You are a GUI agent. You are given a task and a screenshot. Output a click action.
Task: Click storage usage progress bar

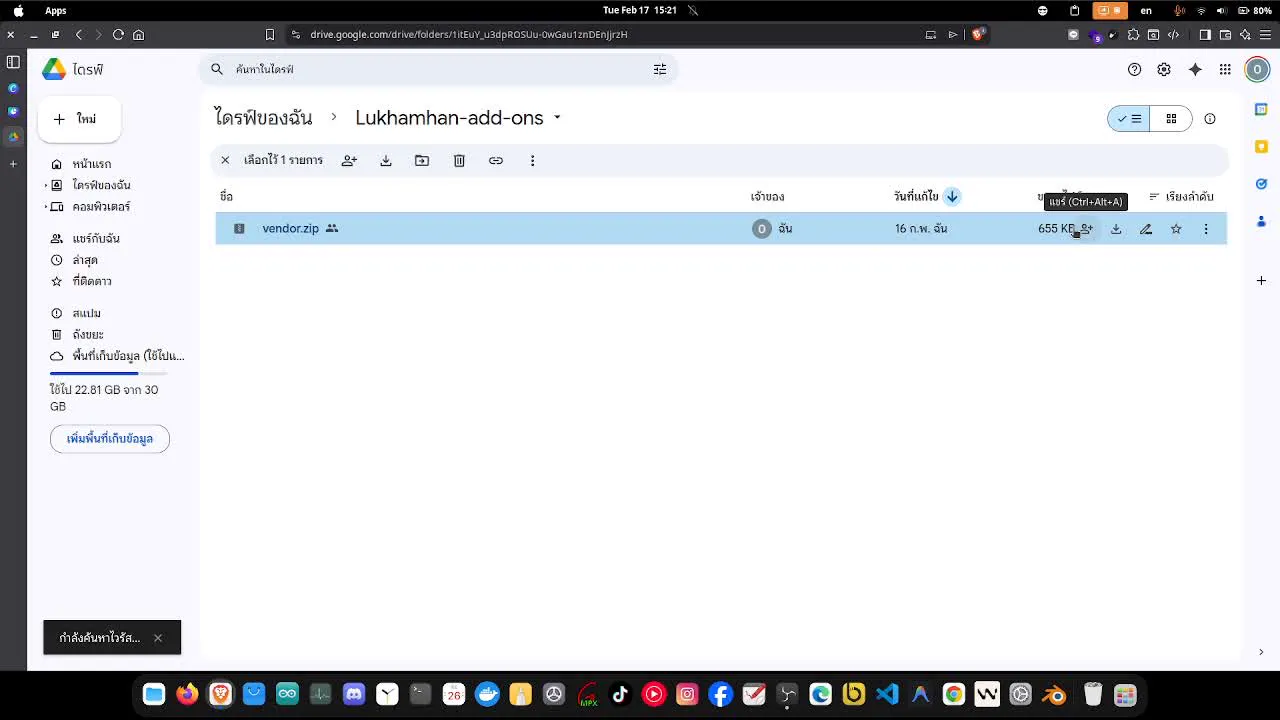click(x=108, y=373)
